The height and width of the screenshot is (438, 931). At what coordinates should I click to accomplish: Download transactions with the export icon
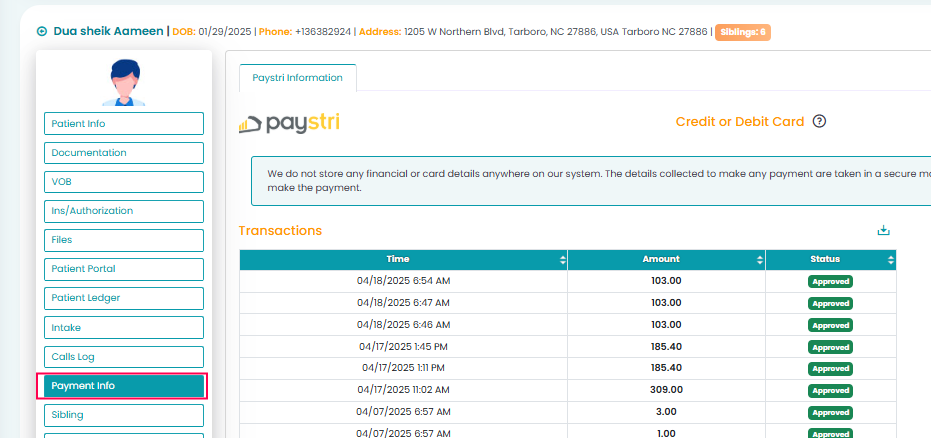[x=884, y=230]
